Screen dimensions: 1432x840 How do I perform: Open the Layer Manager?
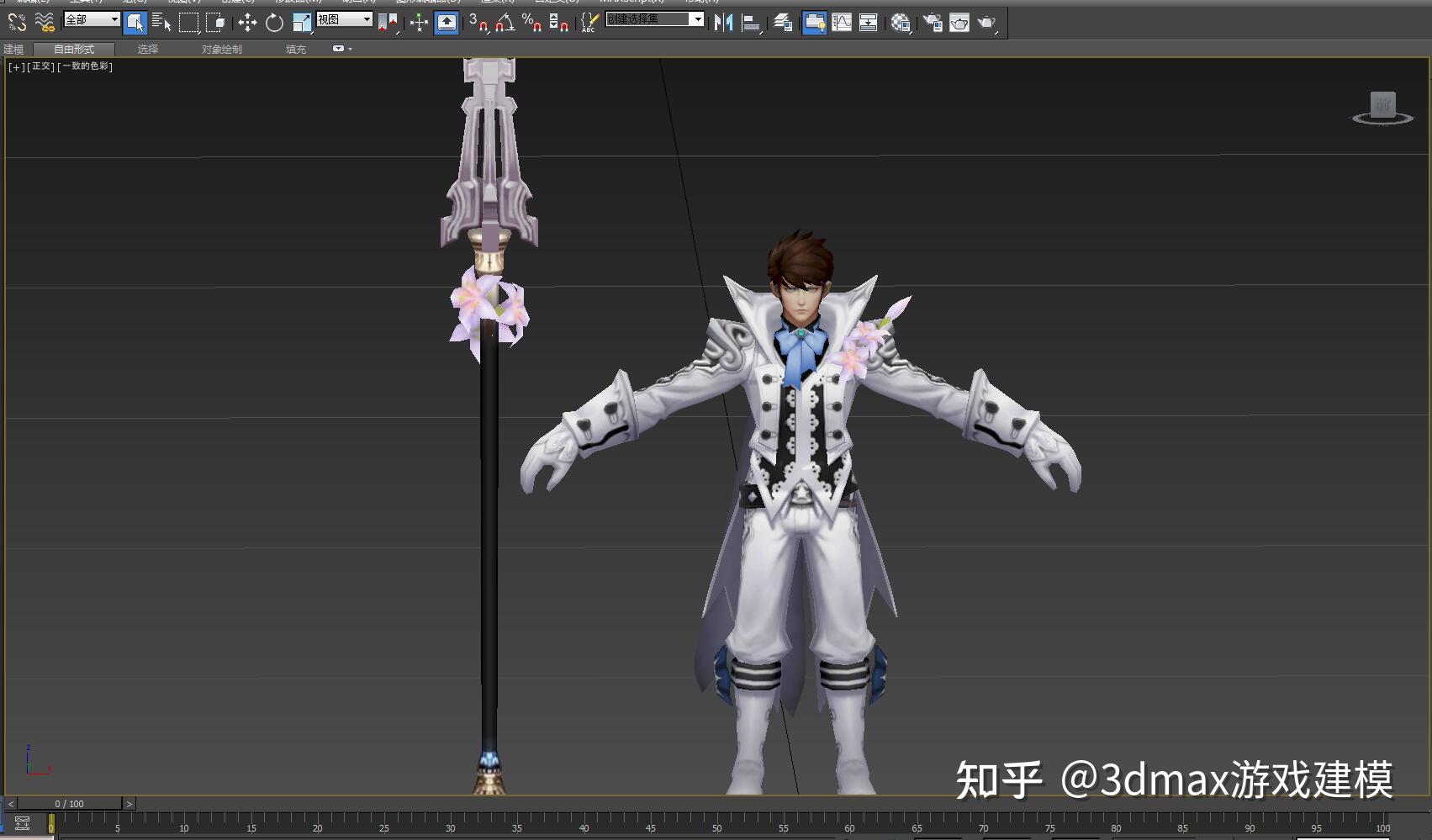pos(783,23)
